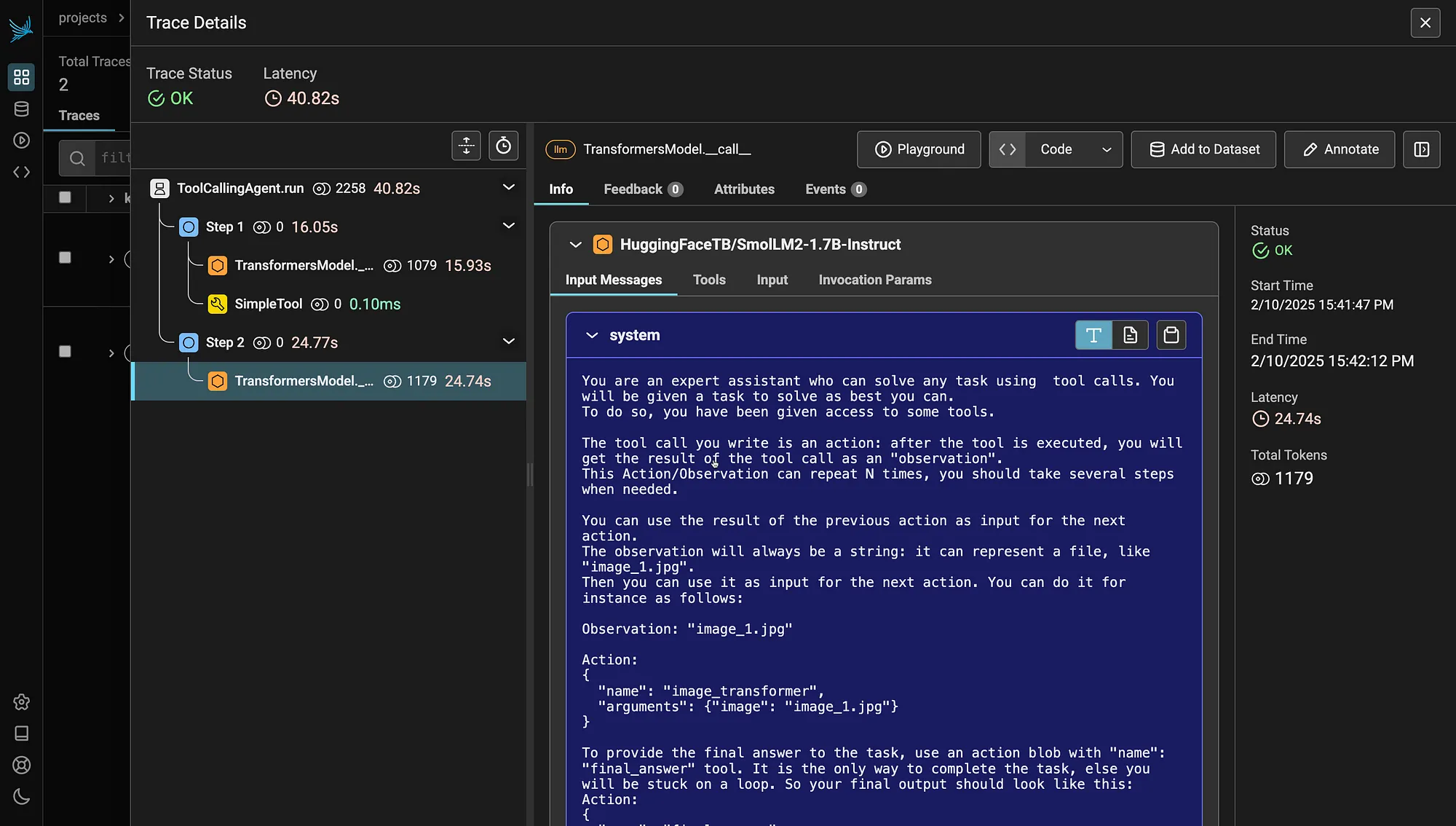The width and height of the screenshot is (1456, 826).
Task: Open span in Playground
Action: coord(919,149)
